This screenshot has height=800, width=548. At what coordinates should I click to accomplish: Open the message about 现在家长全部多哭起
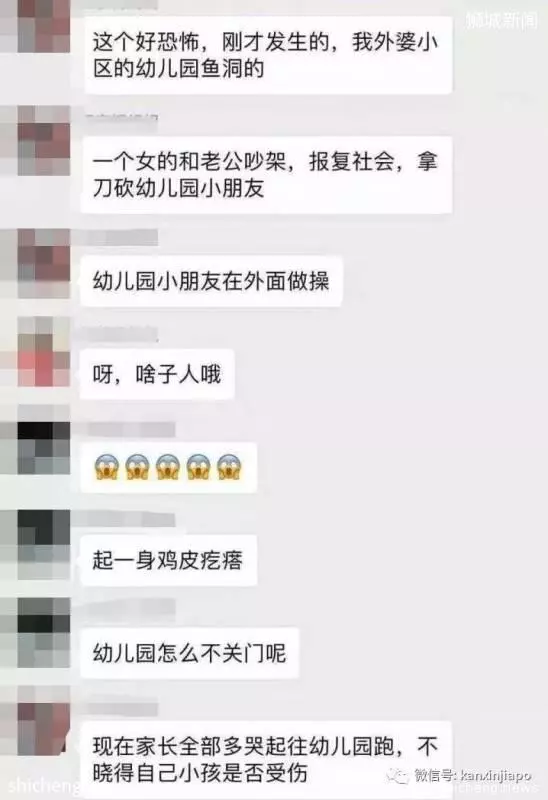[x=266, y=760]
